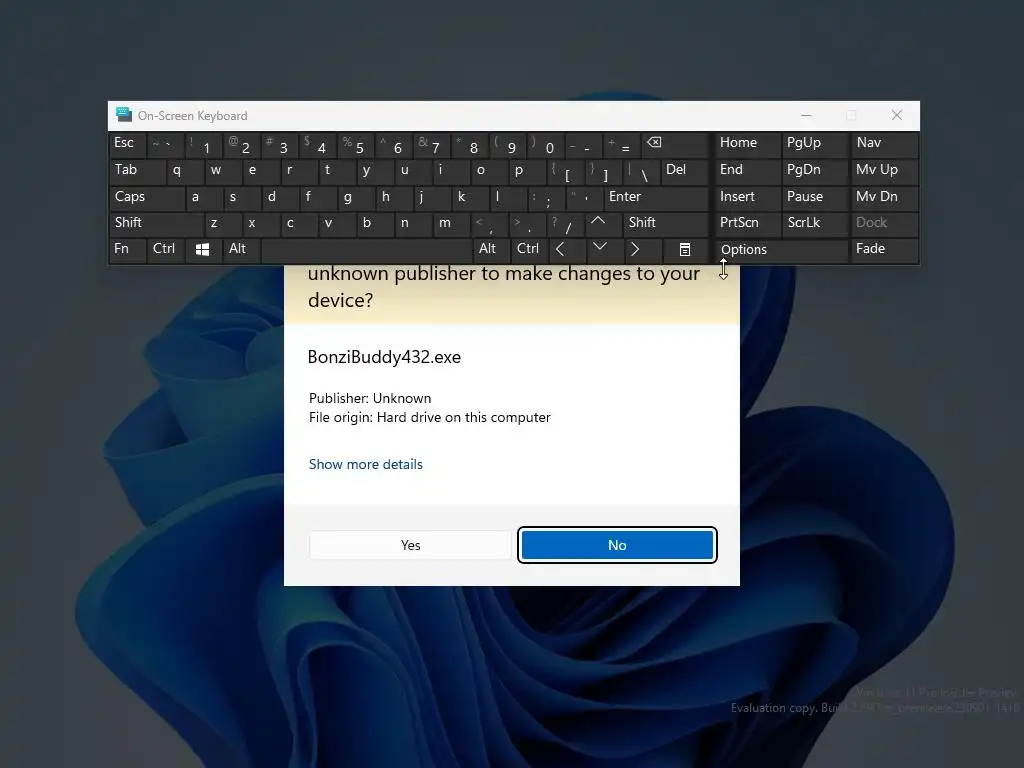Image resolution: width=1024 pixels, height=768 pixels.
Task: Expand Show more details link
Action: tap(366, 464)
